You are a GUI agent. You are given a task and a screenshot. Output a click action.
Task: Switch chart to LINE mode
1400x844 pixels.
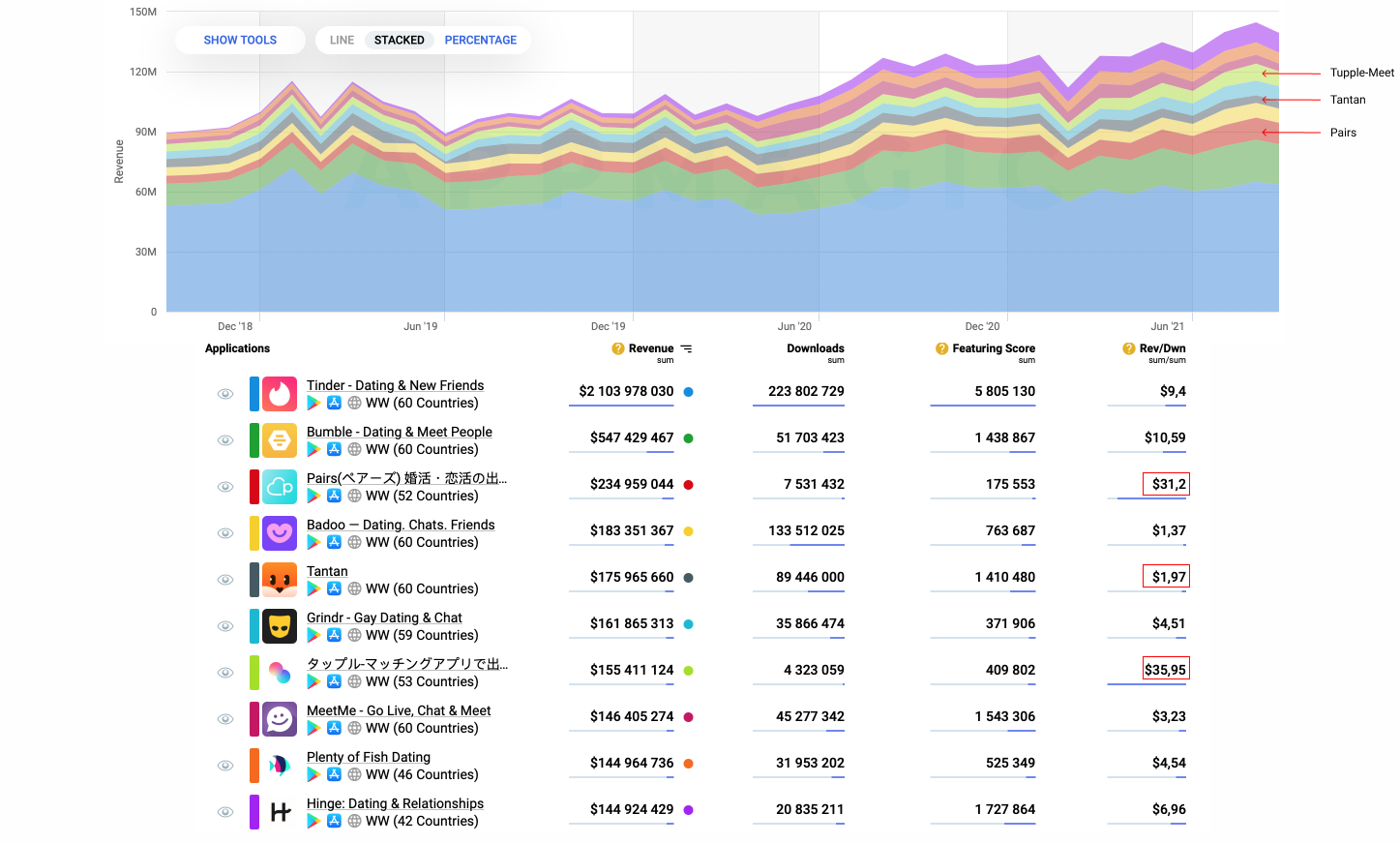tap(342, 40)
